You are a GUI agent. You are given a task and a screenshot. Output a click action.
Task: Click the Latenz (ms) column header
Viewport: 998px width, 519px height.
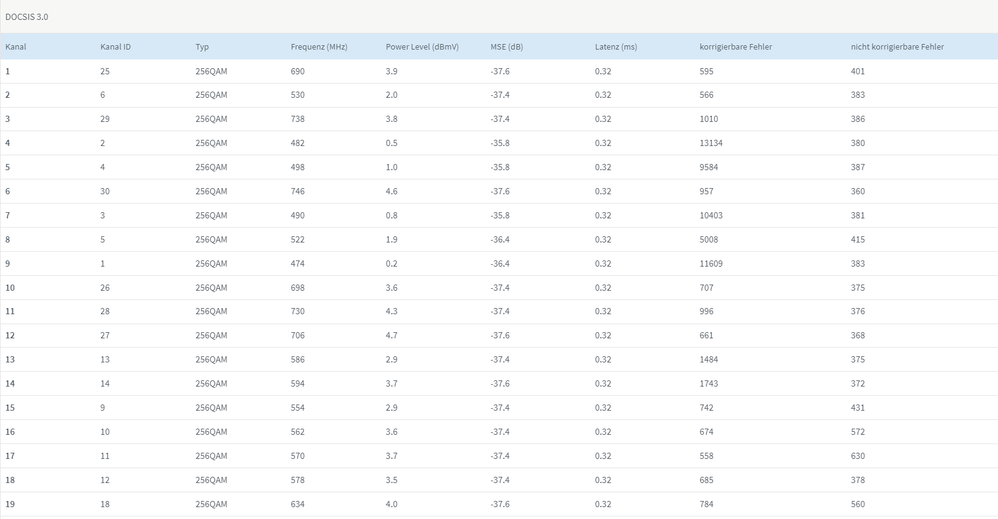(x=615, y=47)
